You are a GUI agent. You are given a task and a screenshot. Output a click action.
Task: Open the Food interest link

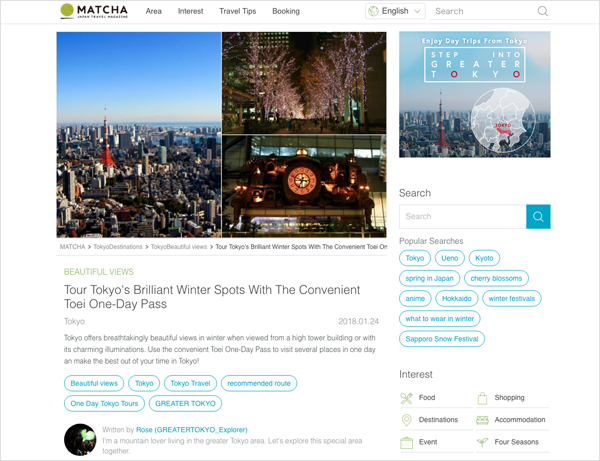[437, 398]
